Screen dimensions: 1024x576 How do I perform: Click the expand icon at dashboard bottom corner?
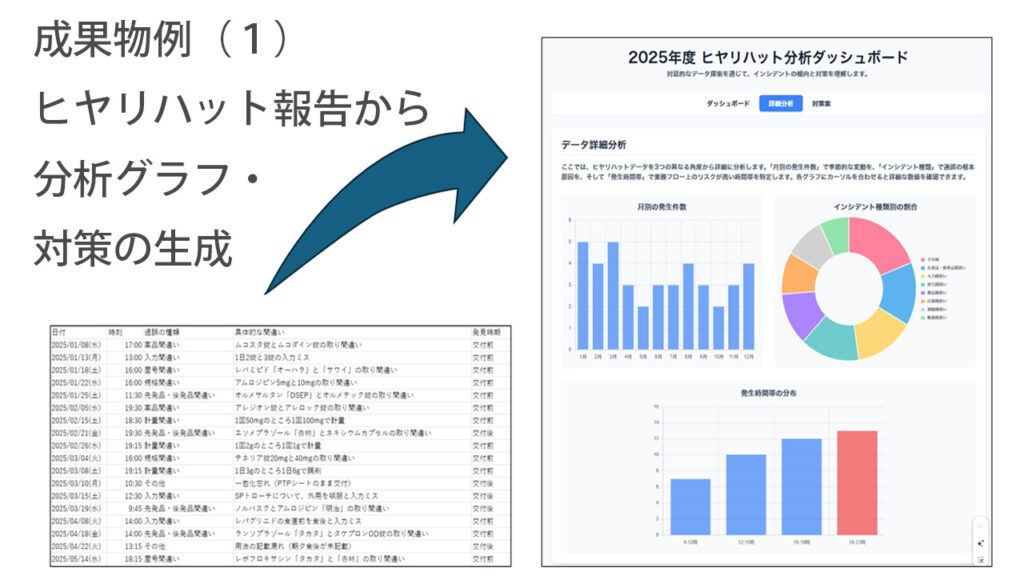point(980,558)
